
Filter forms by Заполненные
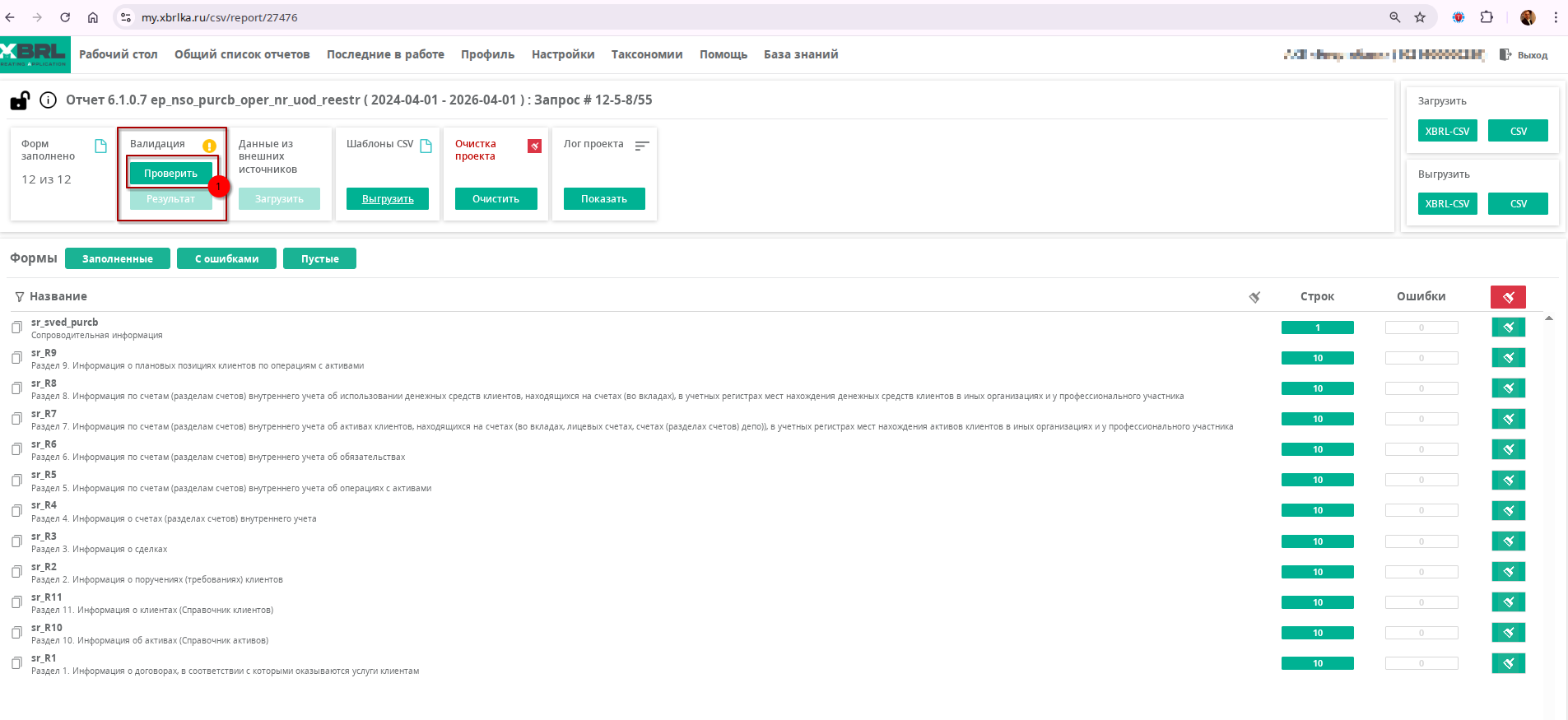coord(117,258)
